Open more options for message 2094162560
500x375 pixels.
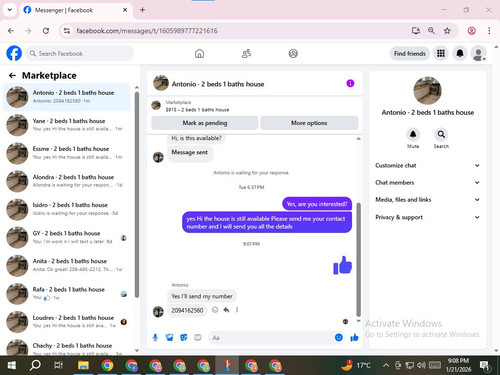pyautogui.click(x=237, y=310)
